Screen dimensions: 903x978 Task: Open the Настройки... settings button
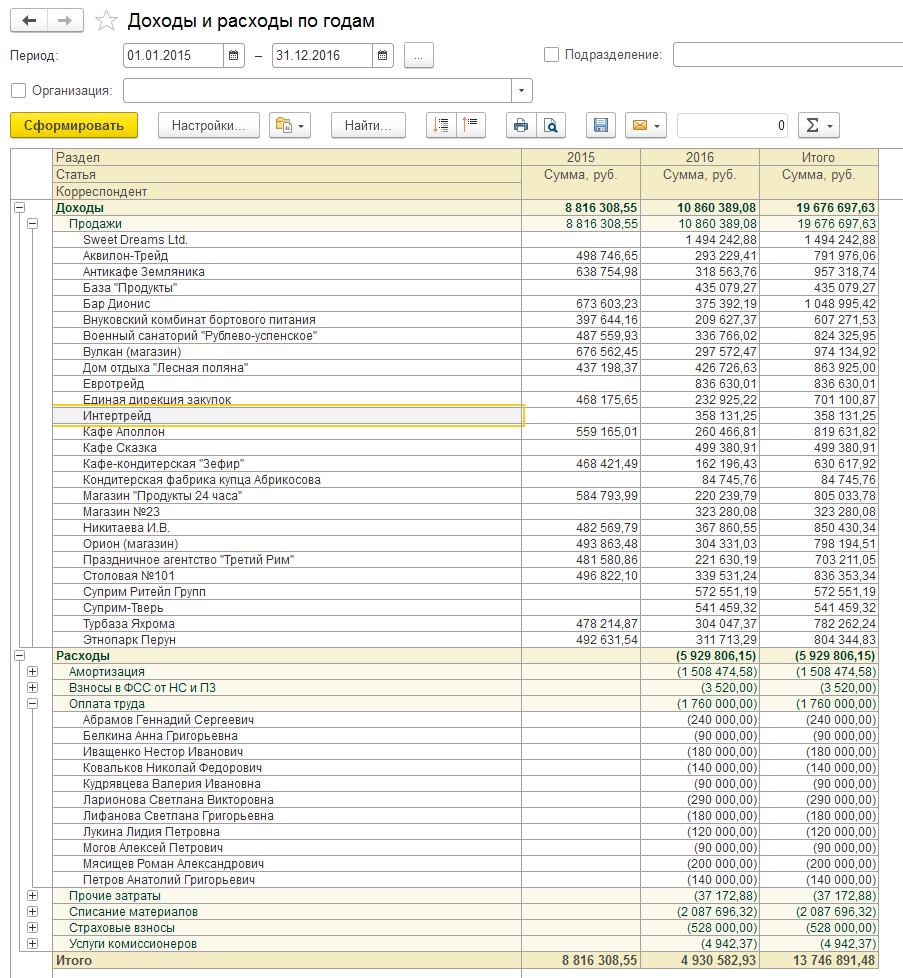pos(208,125)
